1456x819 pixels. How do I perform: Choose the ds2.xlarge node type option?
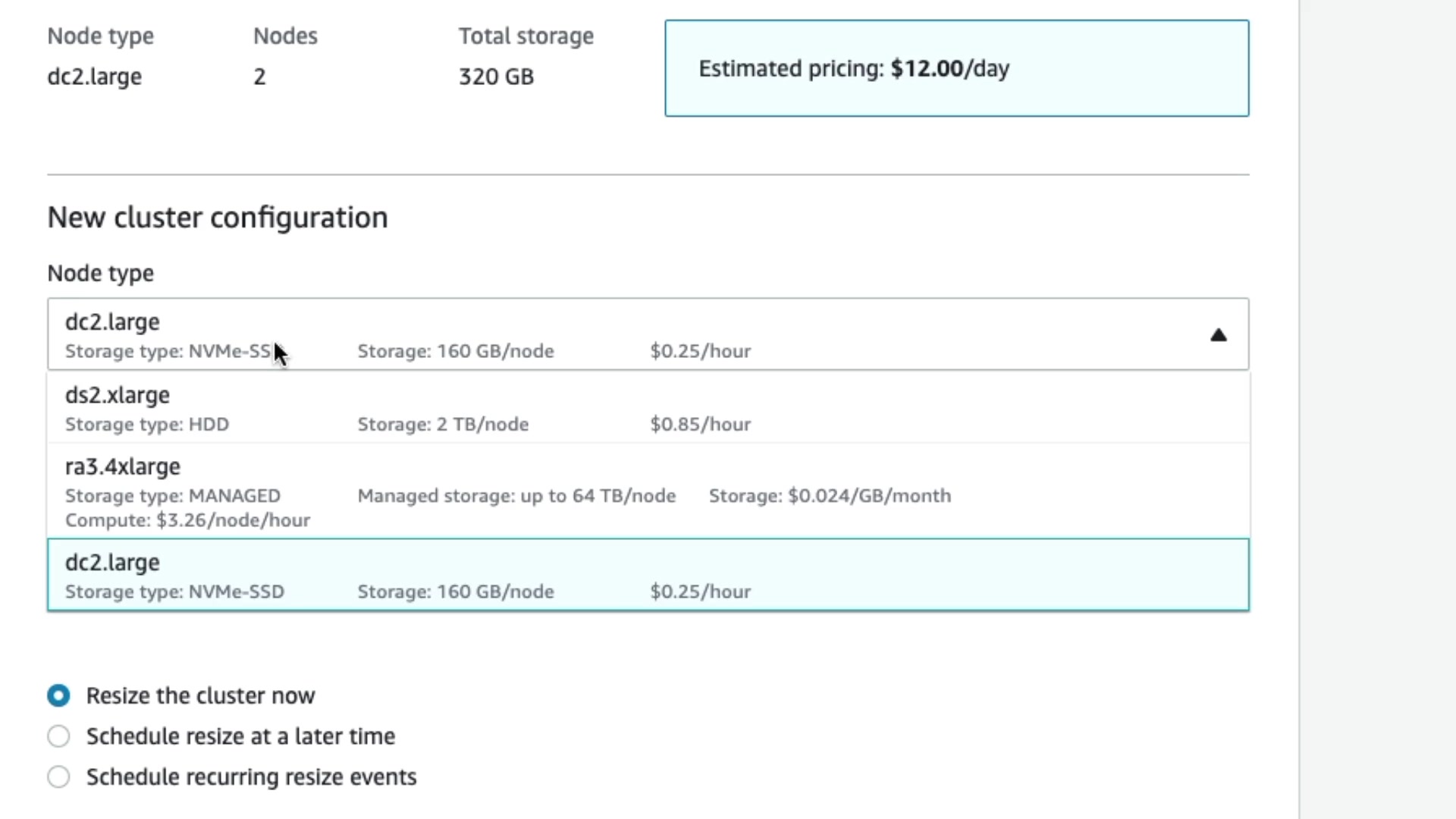(x=648, y=408)
